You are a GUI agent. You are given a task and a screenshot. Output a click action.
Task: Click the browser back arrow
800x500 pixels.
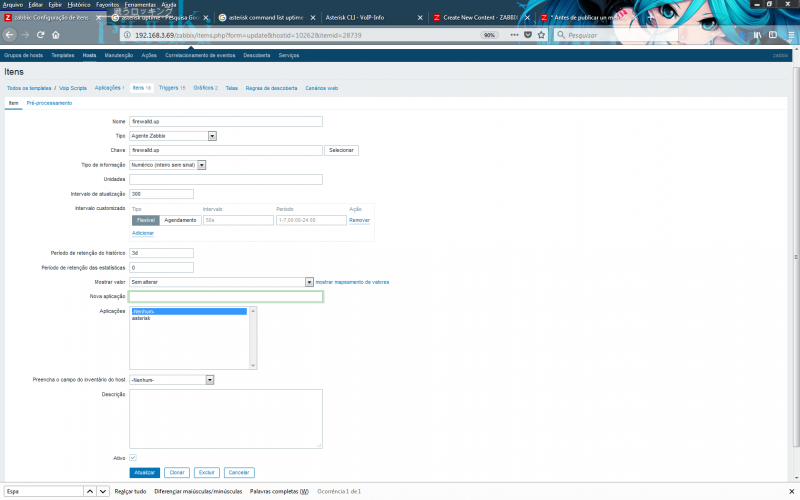[10, 35]
